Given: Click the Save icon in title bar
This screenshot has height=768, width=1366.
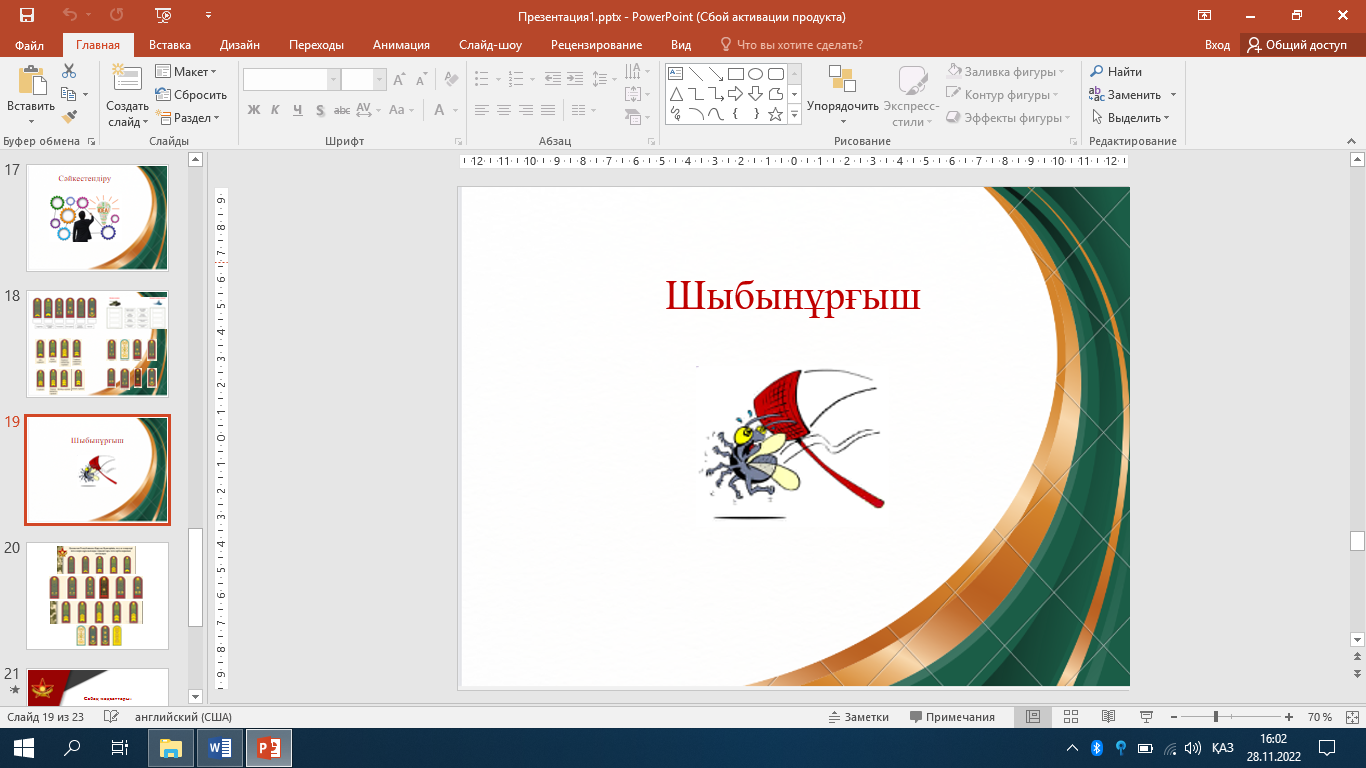Looking at the screenshot, I should click(26, 16).
